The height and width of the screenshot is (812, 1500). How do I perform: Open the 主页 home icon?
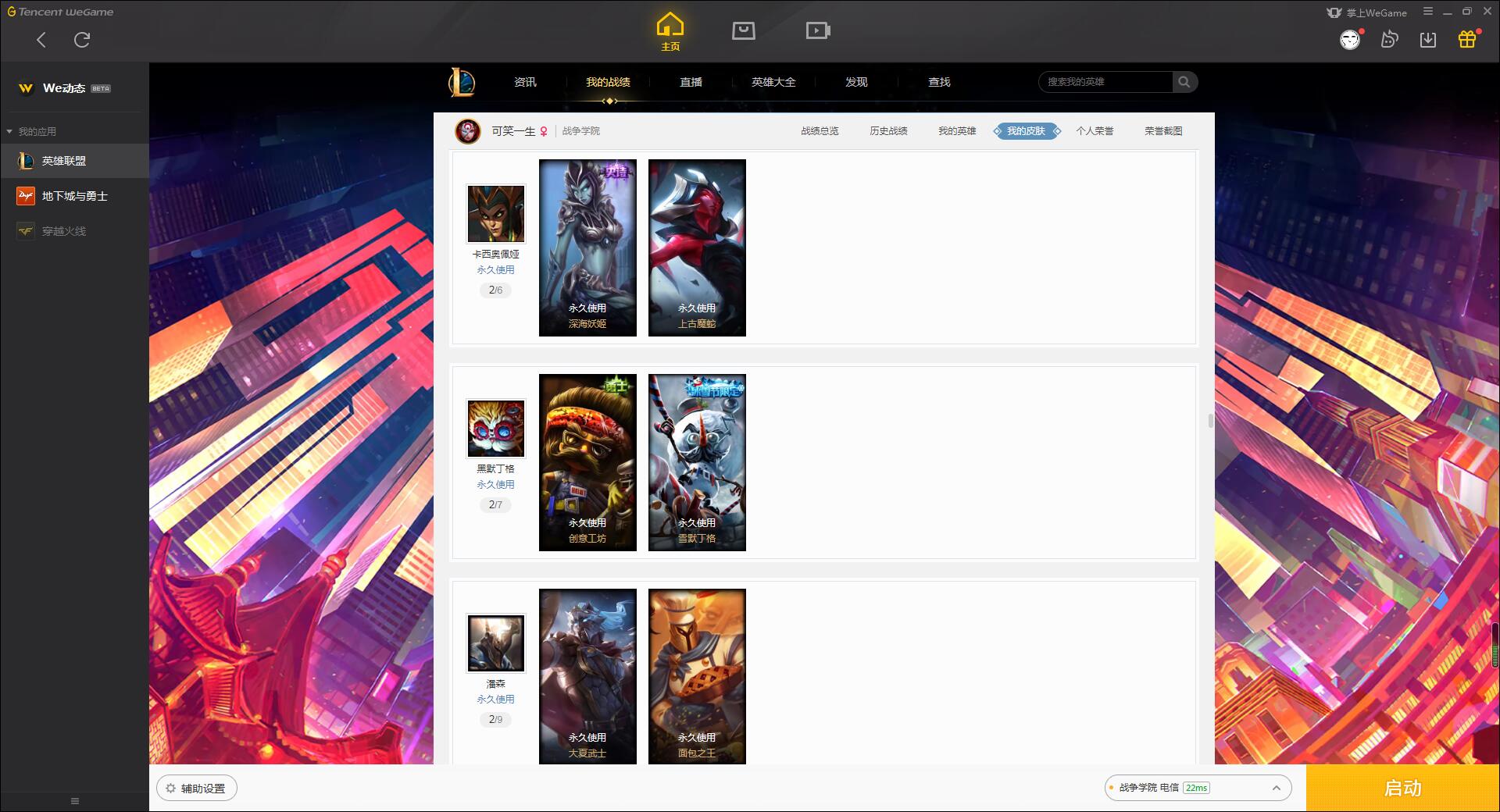point(670,31)
